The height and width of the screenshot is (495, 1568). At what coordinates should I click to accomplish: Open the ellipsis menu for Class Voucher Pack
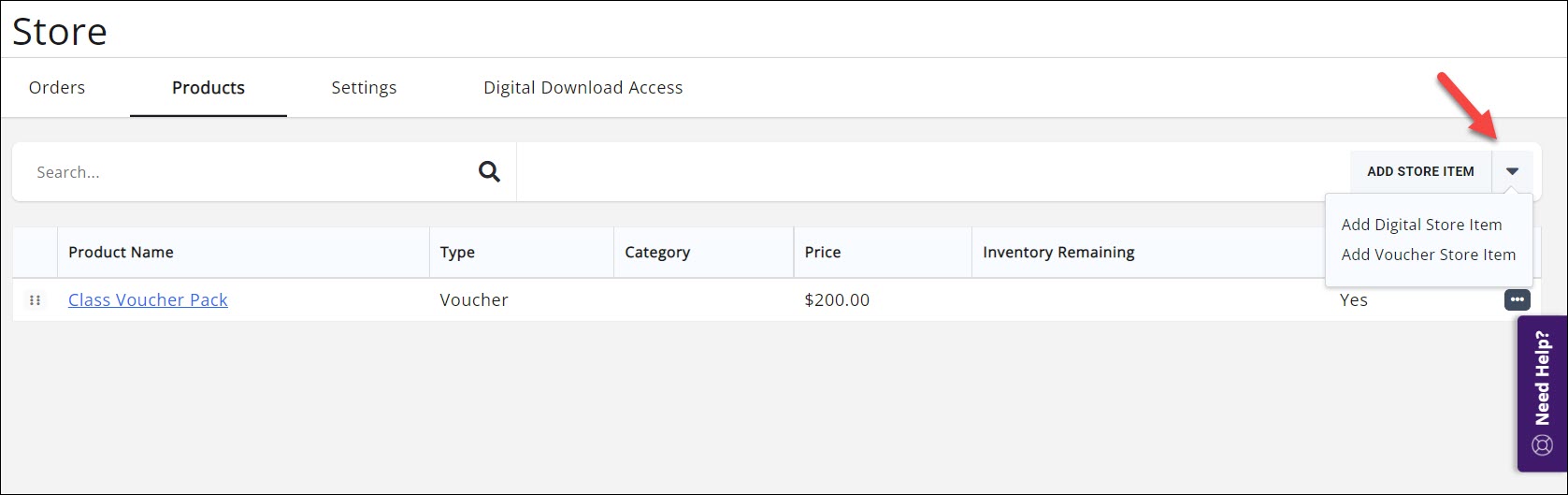click(1517, 300)
